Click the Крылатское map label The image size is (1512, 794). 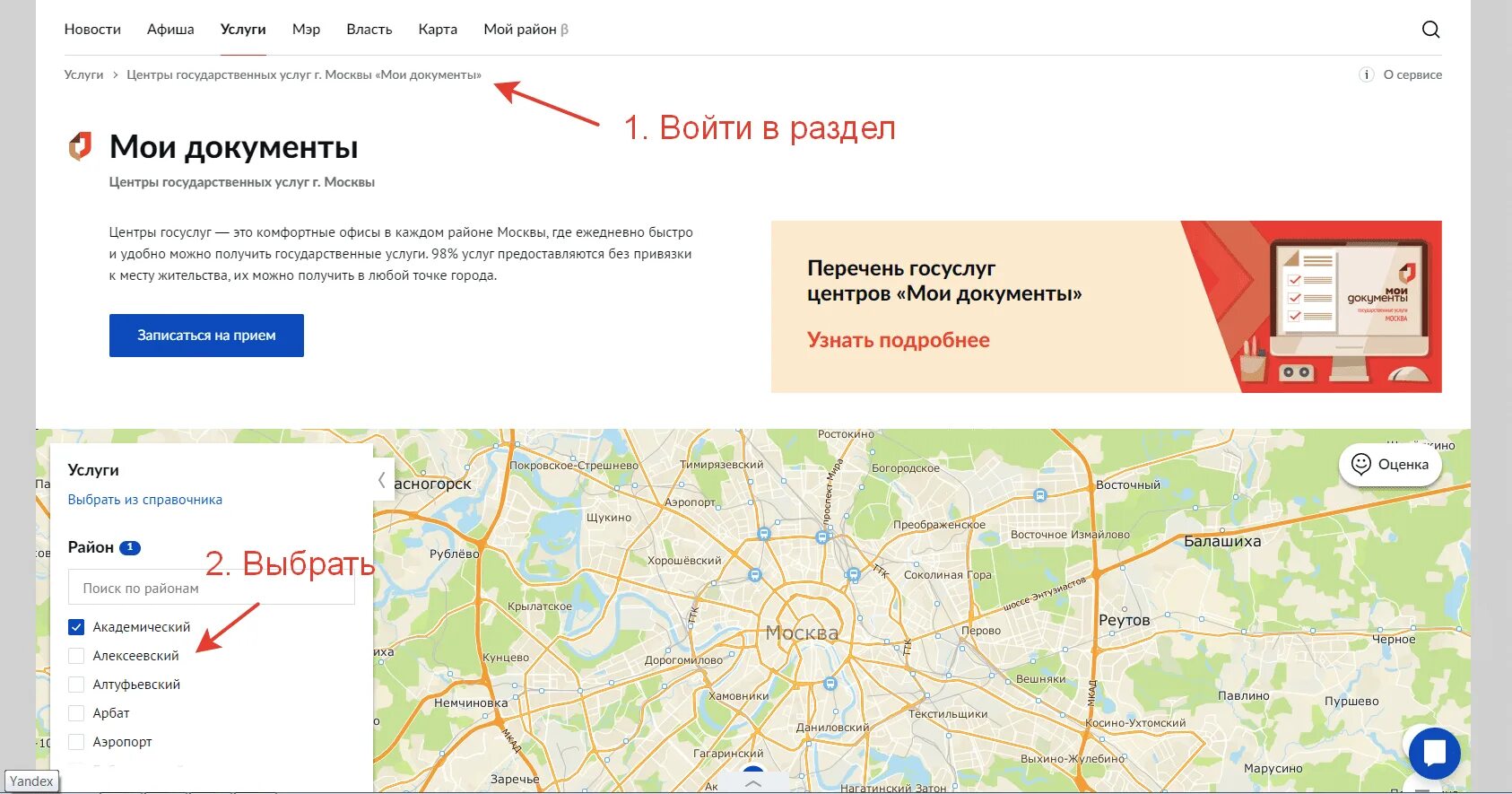pyautogui.click(x=539, y=606)
